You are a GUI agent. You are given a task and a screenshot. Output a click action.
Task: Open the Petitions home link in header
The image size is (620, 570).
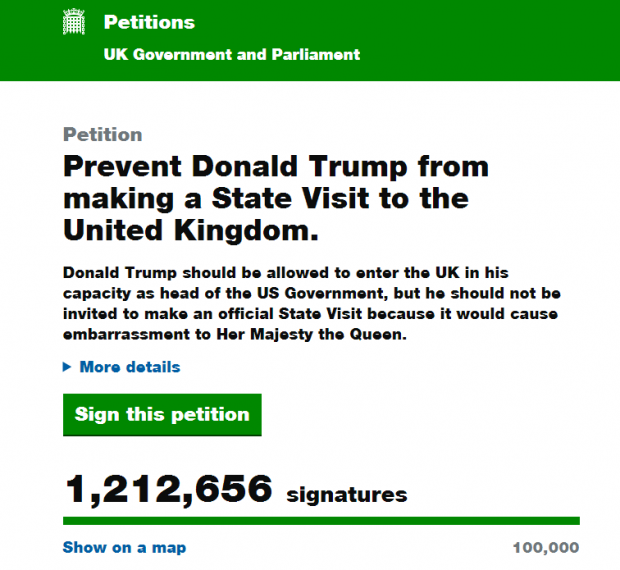tap(149, 22)
